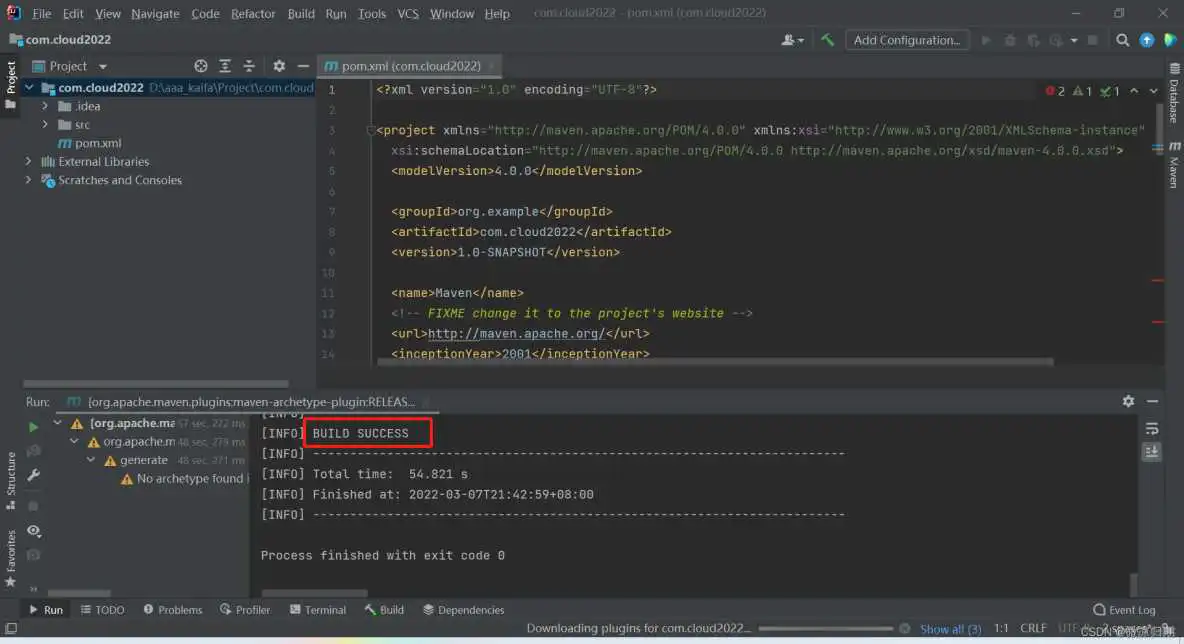Viewport: 1184px width, 644px height.
Task: Click the Add Configuration button
Action: coord(907,40)
